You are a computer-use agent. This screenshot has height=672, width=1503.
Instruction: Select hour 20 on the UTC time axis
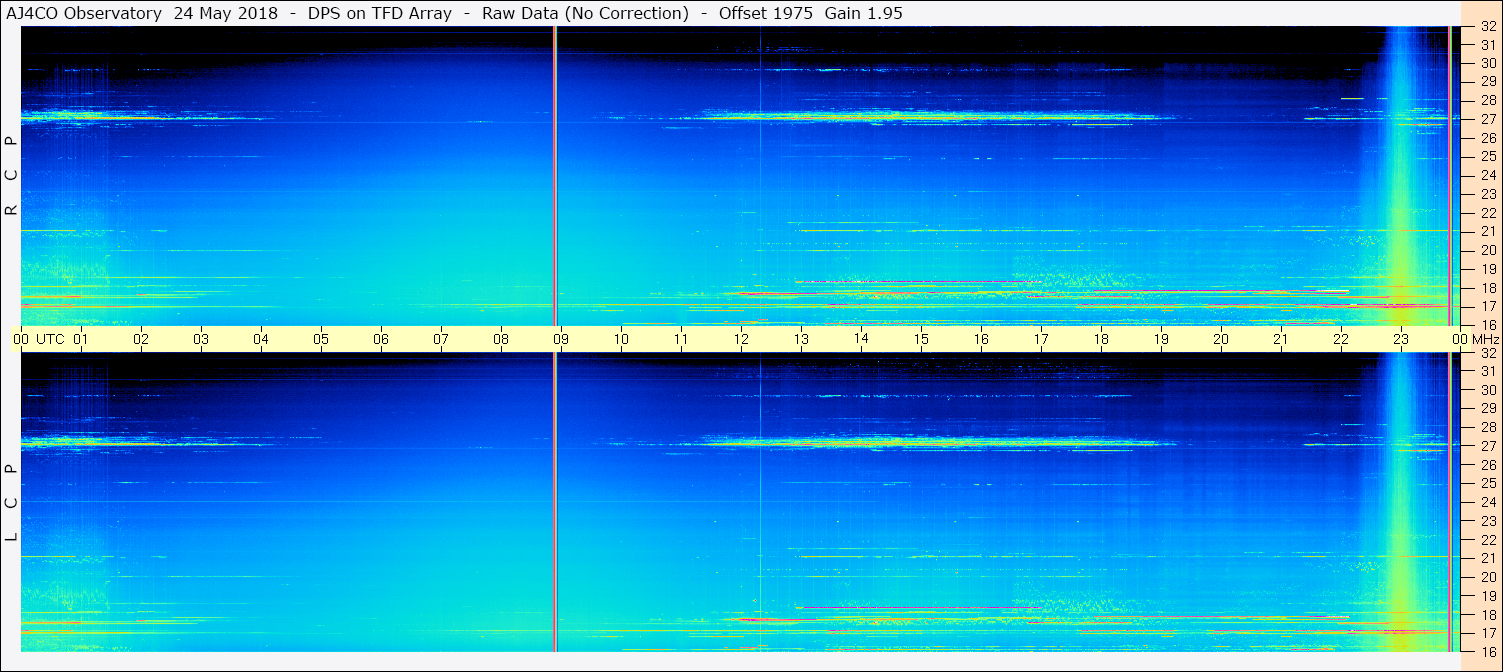(1221, 339)
